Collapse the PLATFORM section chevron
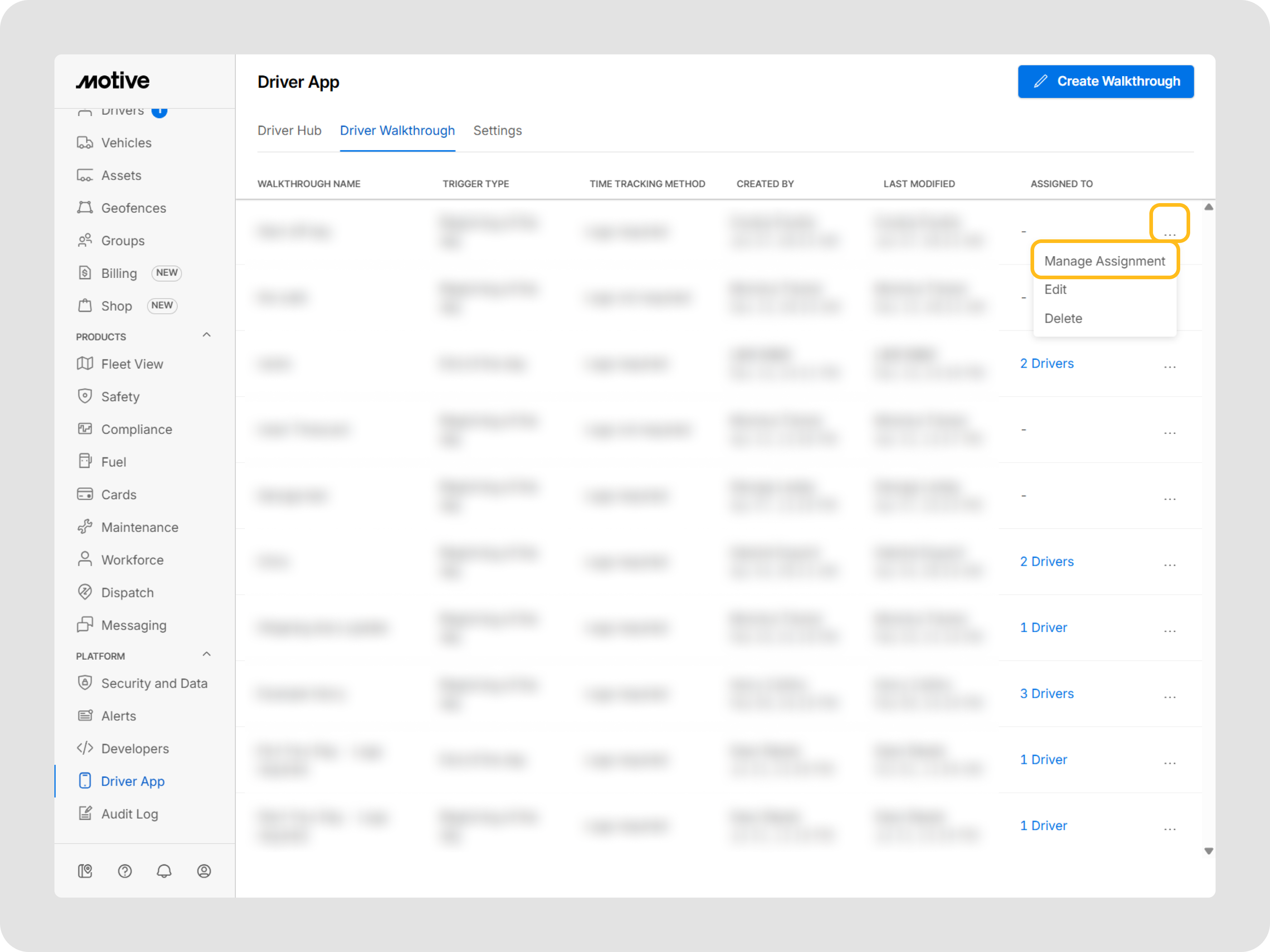 tap(207, 655)
